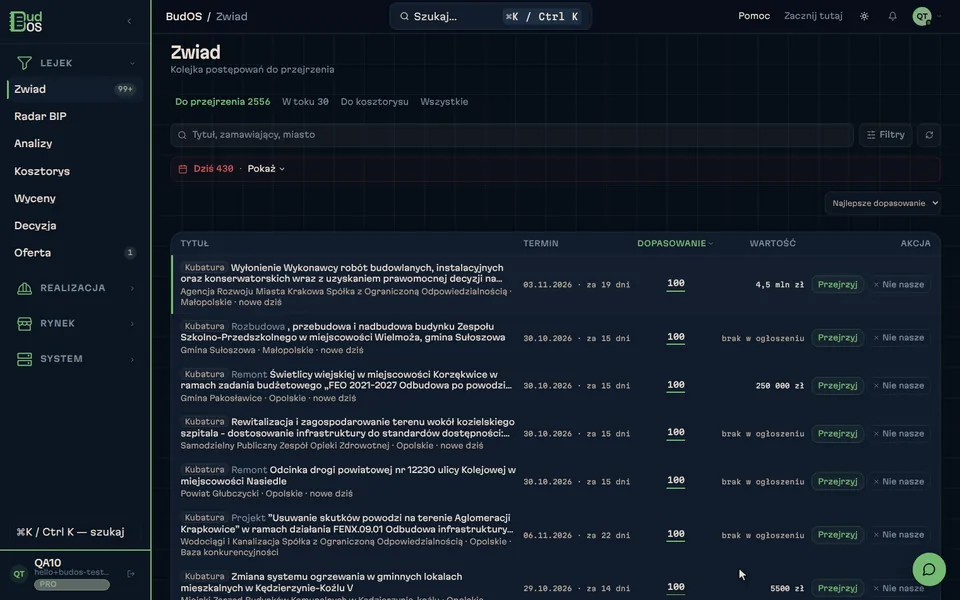The width and height of the screenshot is (960, 600).
Task: Click the calendar icon beside Dziś 430
Action: pyautogui.click(x=182, y=169)
